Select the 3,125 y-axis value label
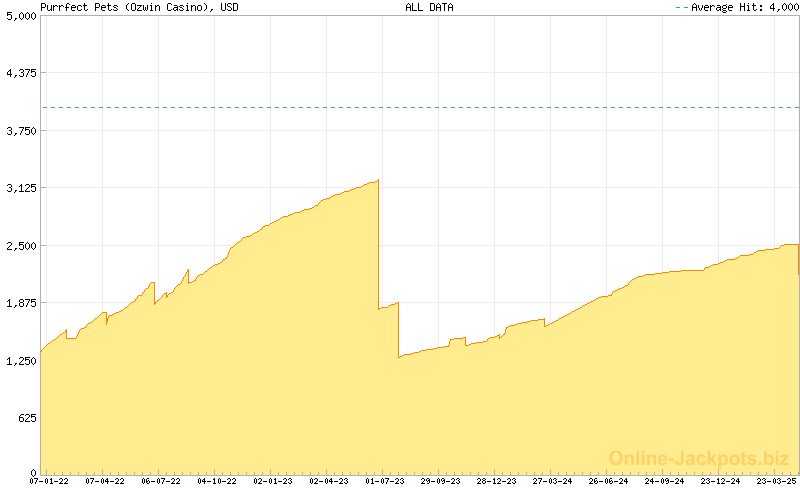The image size is (800, 490). pos(19,188)
